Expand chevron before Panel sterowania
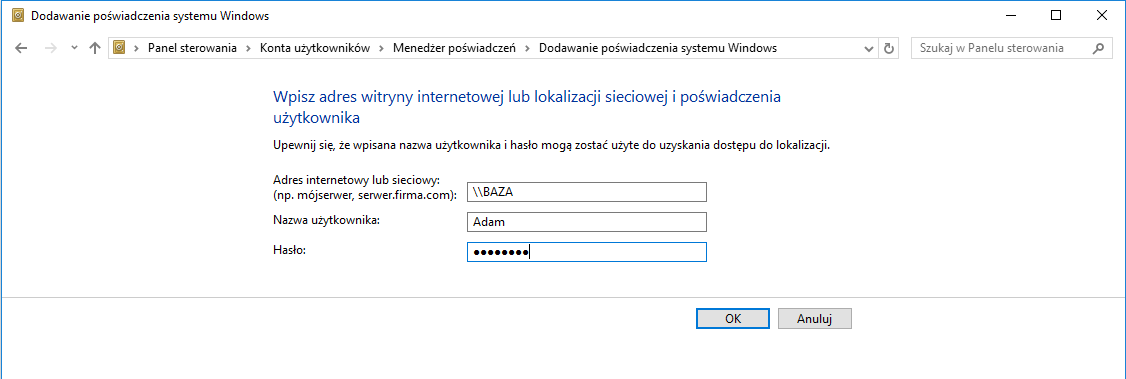Viewport: 1126px width, 379px height. pyautogui.click(x=136, y=48)
